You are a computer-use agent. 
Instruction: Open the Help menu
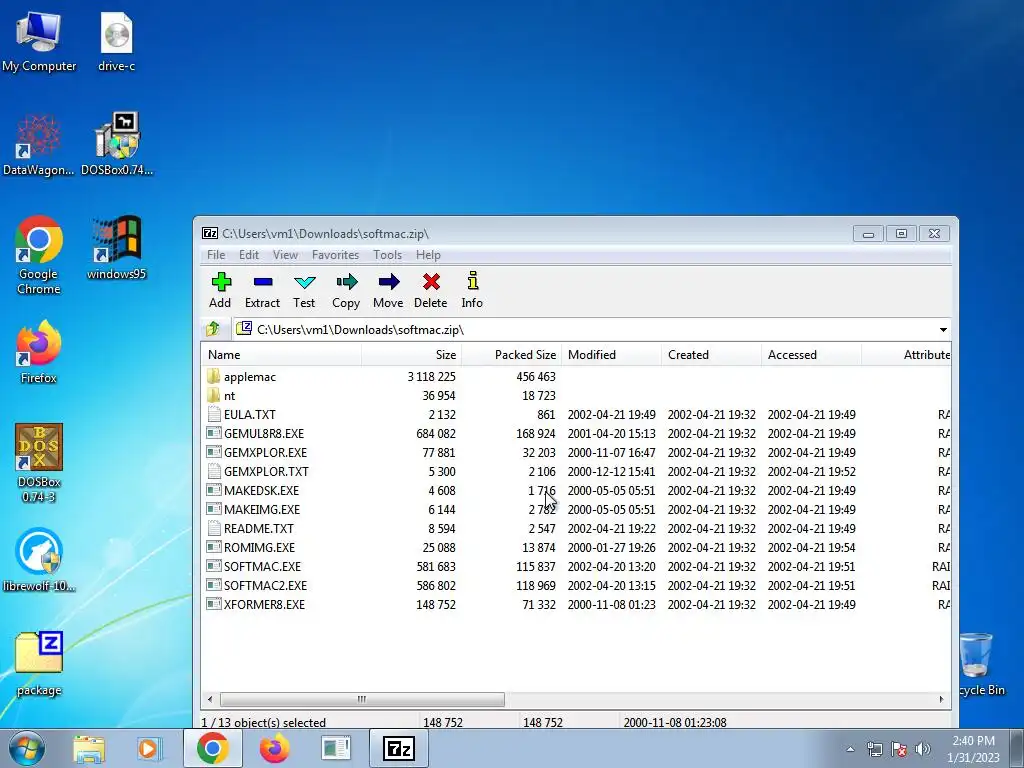click(x=428, y=255)
